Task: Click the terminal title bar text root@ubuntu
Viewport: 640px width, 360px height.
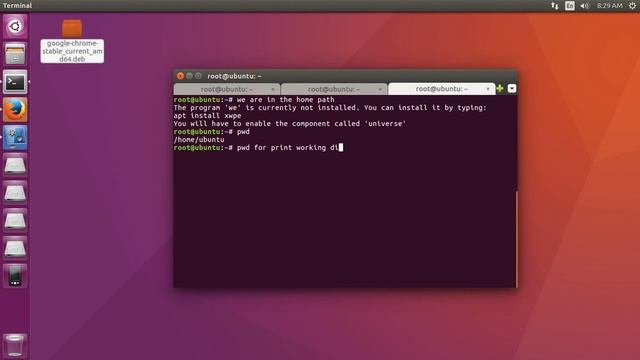Action: pos(234,76)
